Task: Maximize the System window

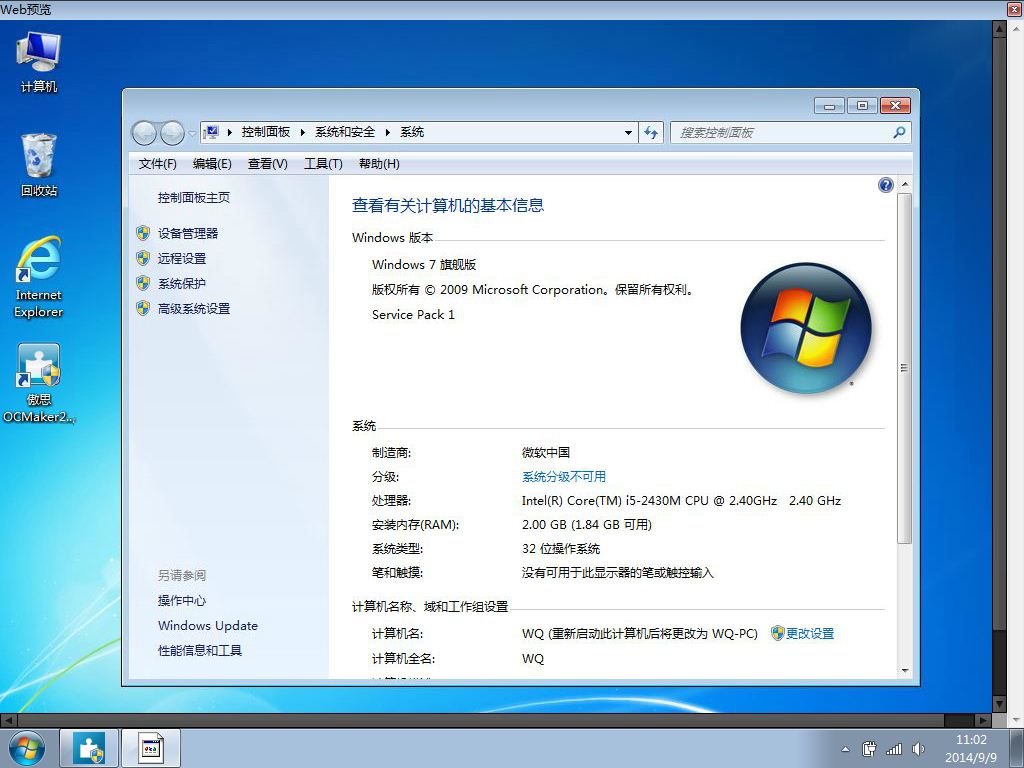Action: point(863,105)
